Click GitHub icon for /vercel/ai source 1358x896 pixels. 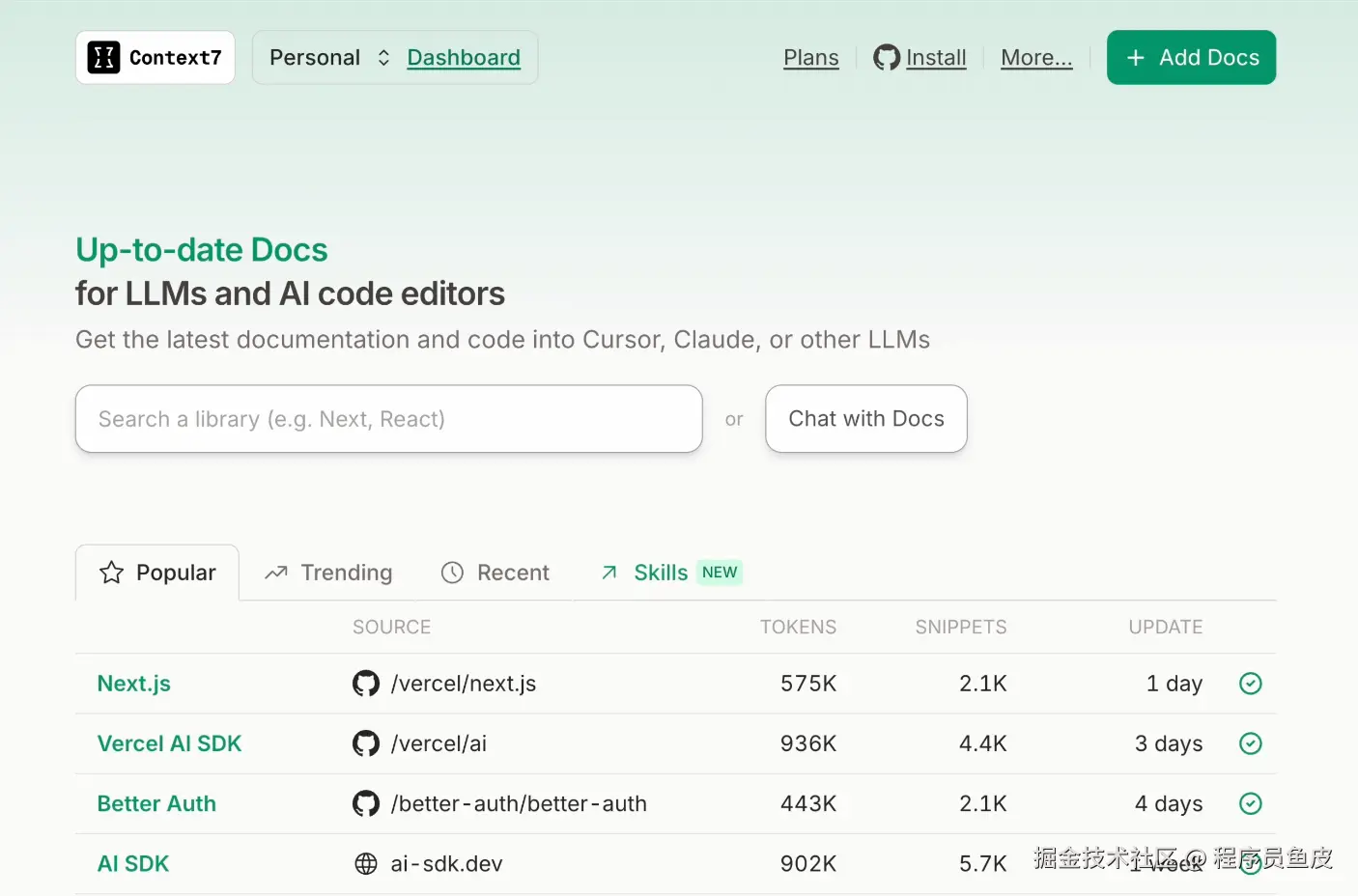pyautogui.click(x=366, y=743)
